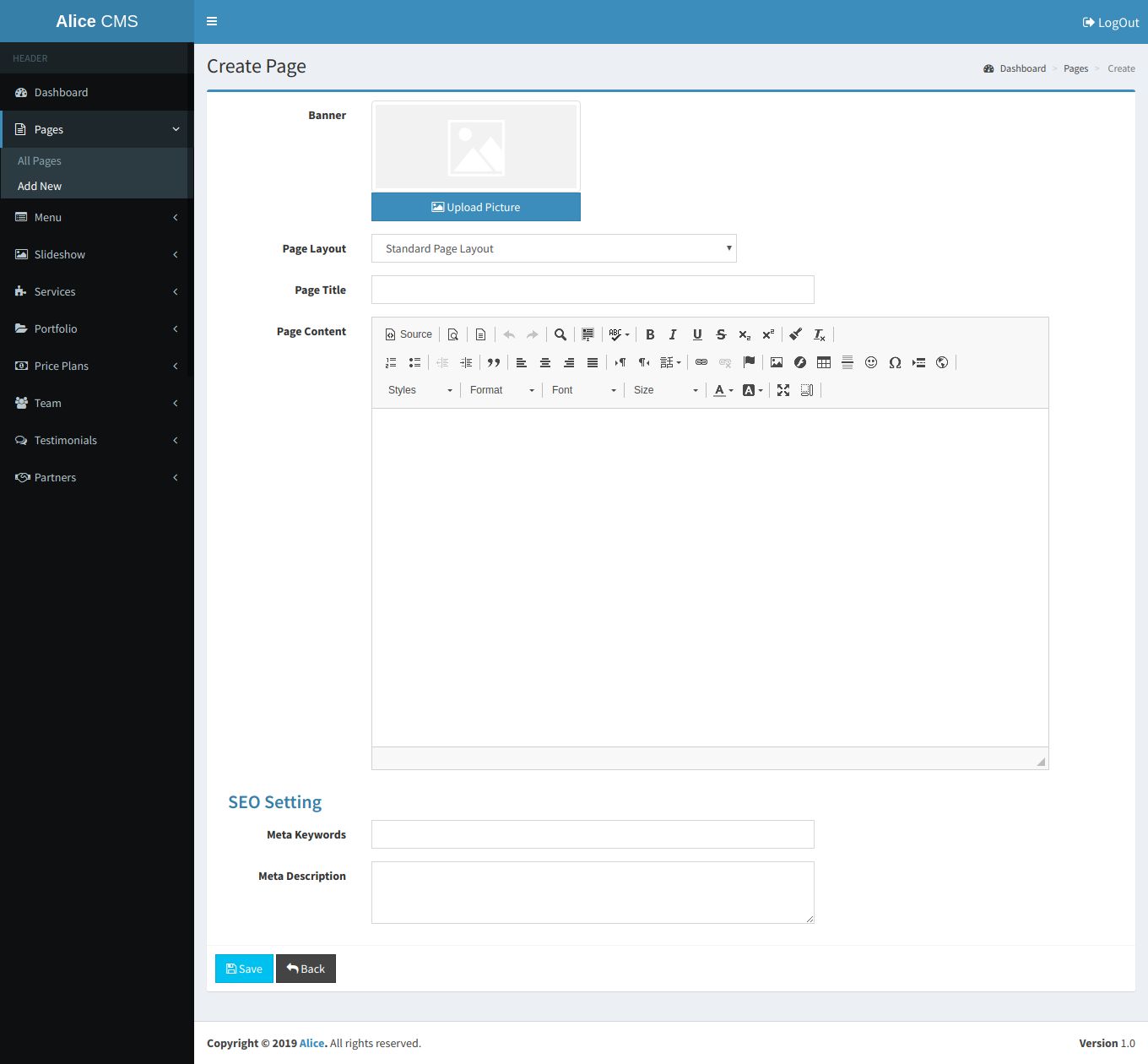Center align text
The height and width of the screenshot is (1064, 1148).
pyautogui.click(x=545, y=362)
